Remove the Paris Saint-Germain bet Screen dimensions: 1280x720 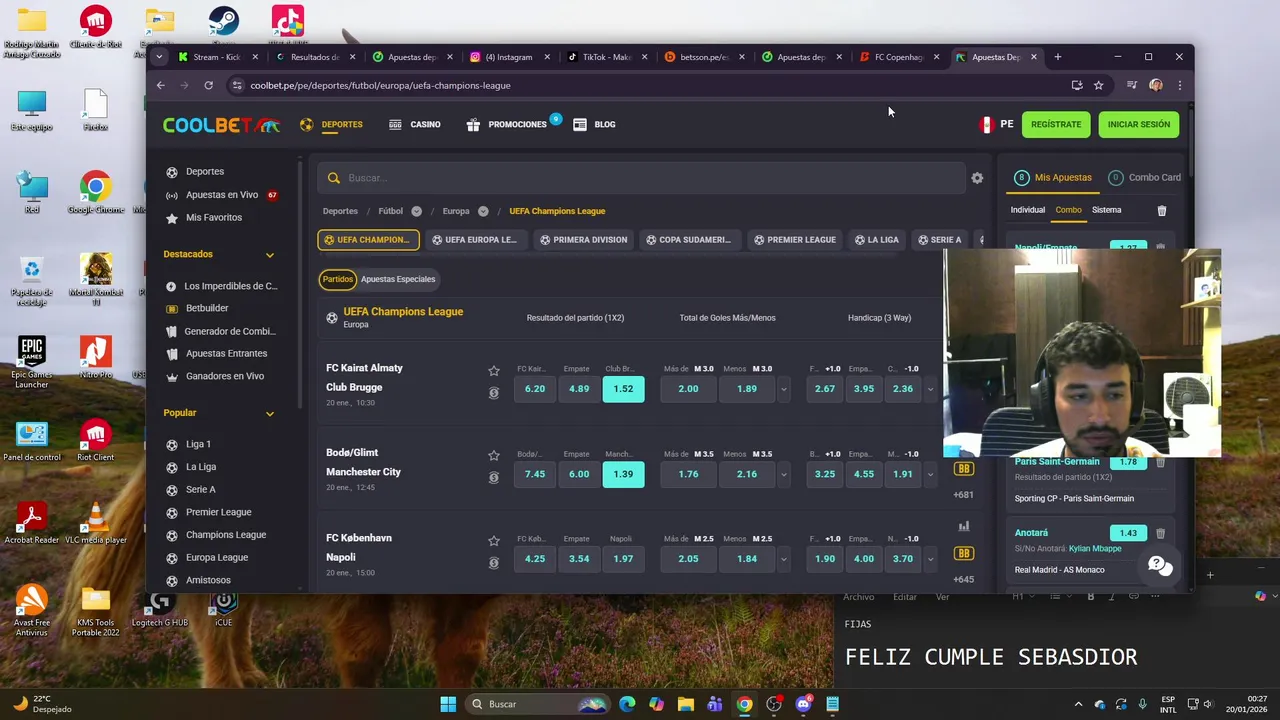tap(1160, 462)
